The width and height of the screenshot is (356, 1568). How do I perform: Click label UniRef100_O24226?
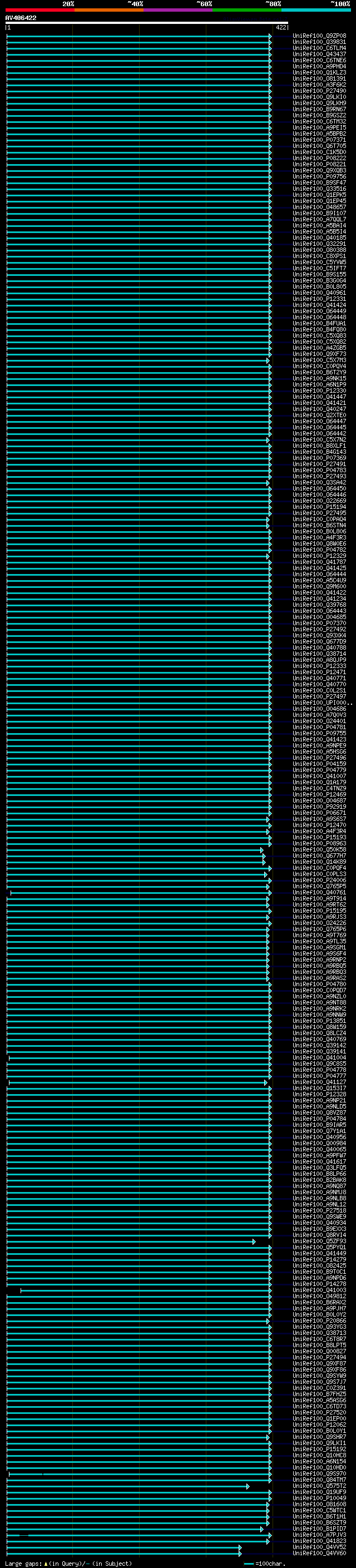(x=319, y=923)
